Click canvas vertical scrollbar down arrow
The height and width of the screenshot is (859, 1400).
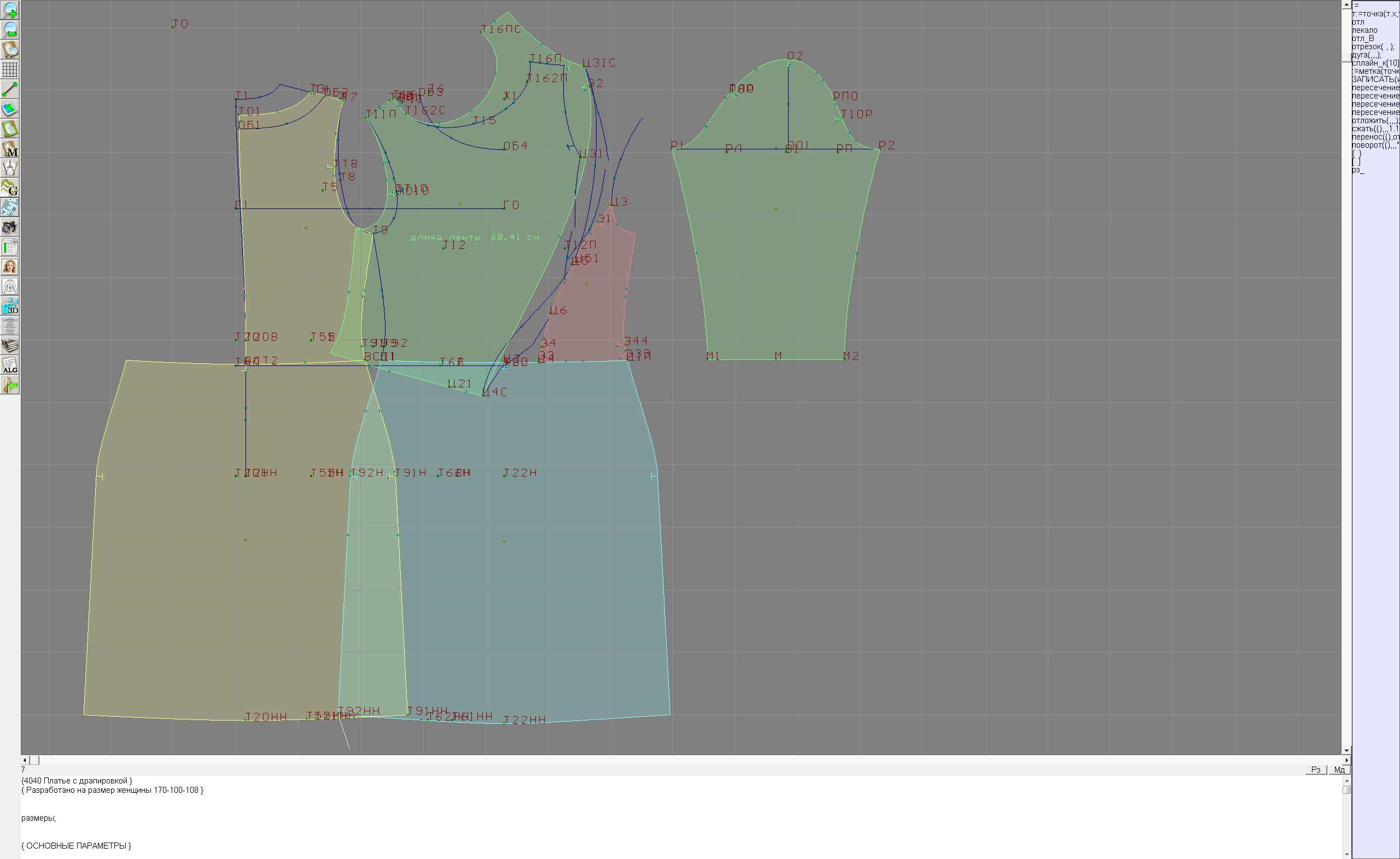1346,751
